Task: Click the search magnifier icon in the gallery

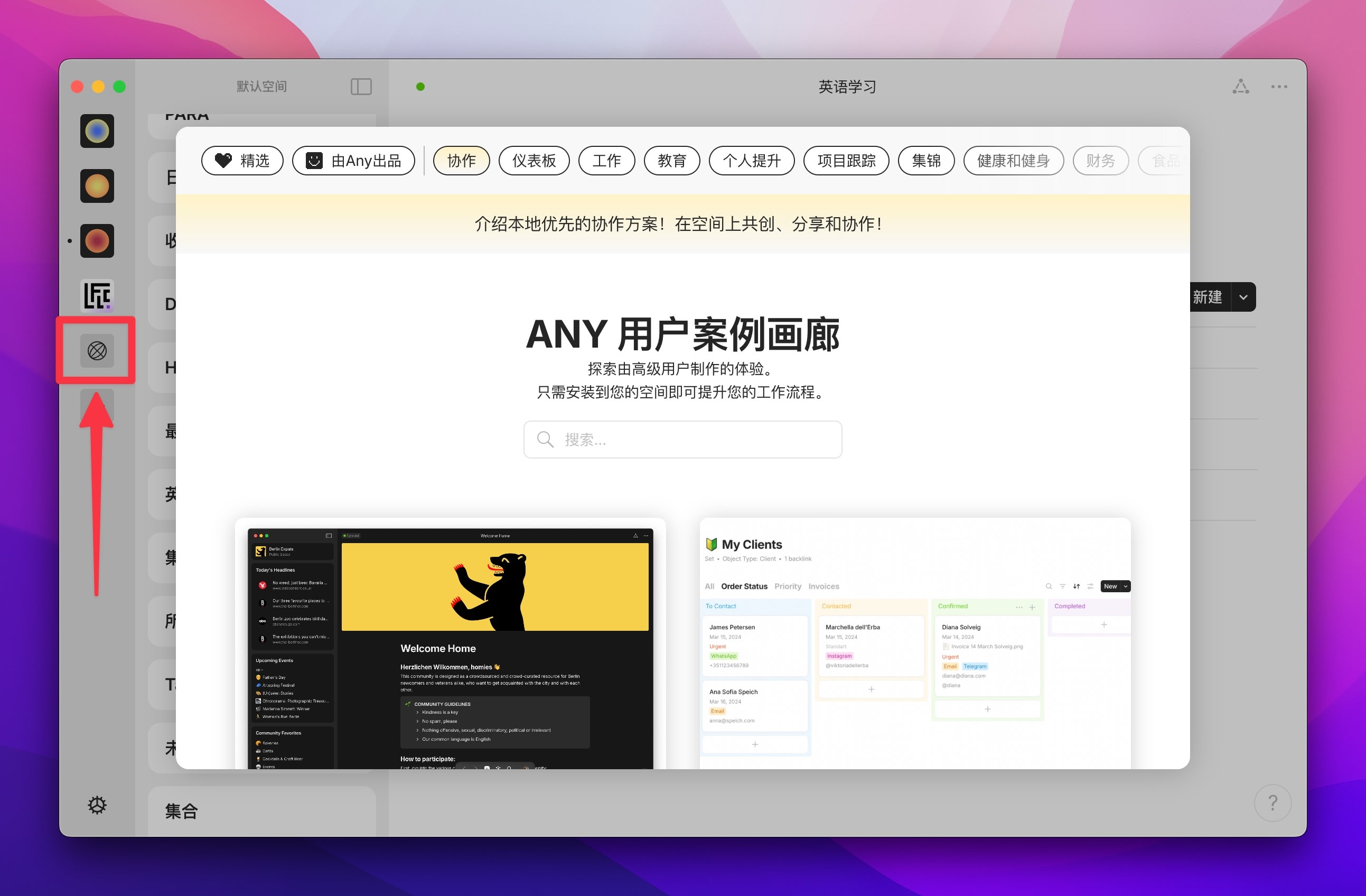Action: pos(545,440)
